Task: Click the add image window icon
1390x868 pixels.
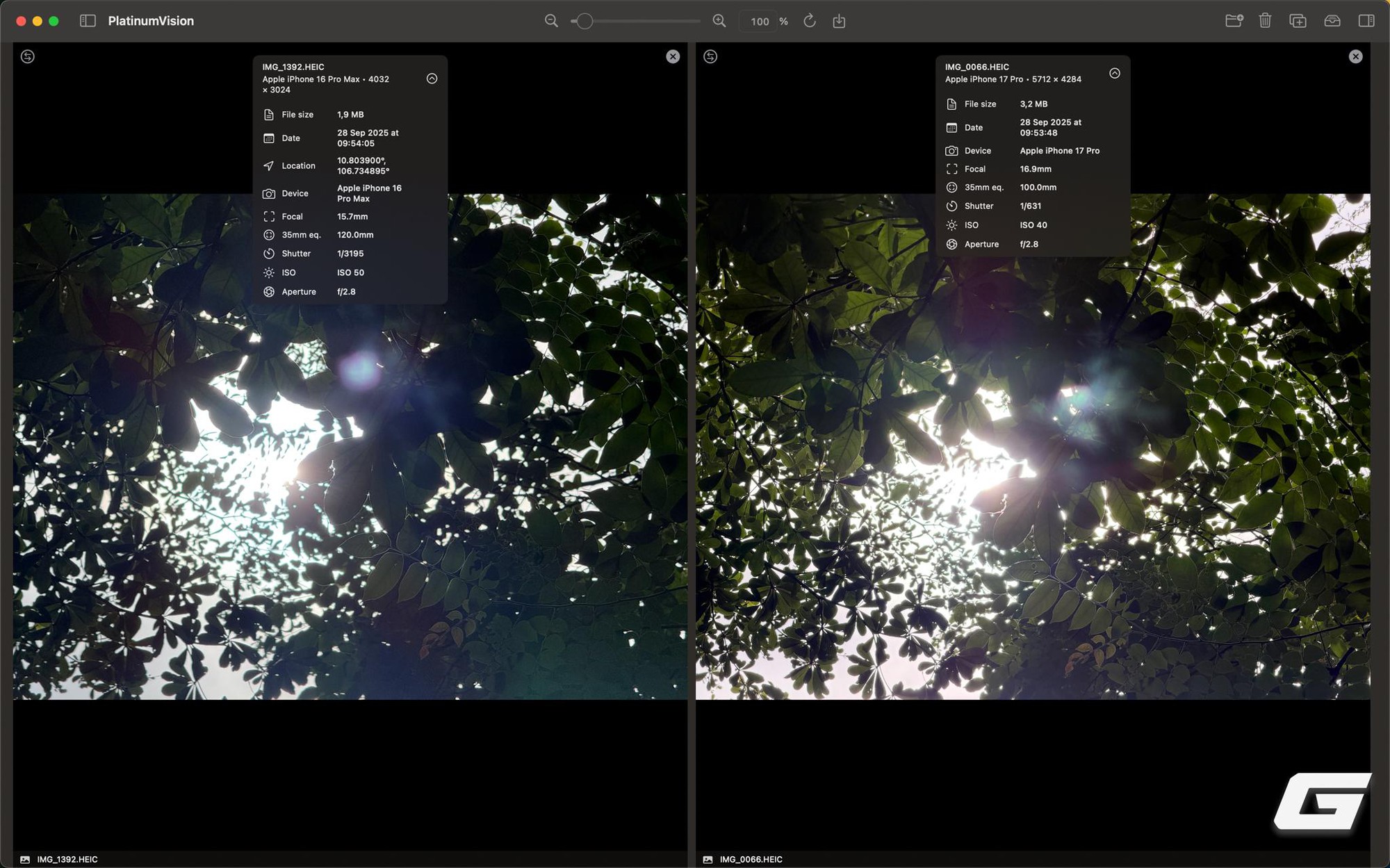Action: [x=1298, y=21]
